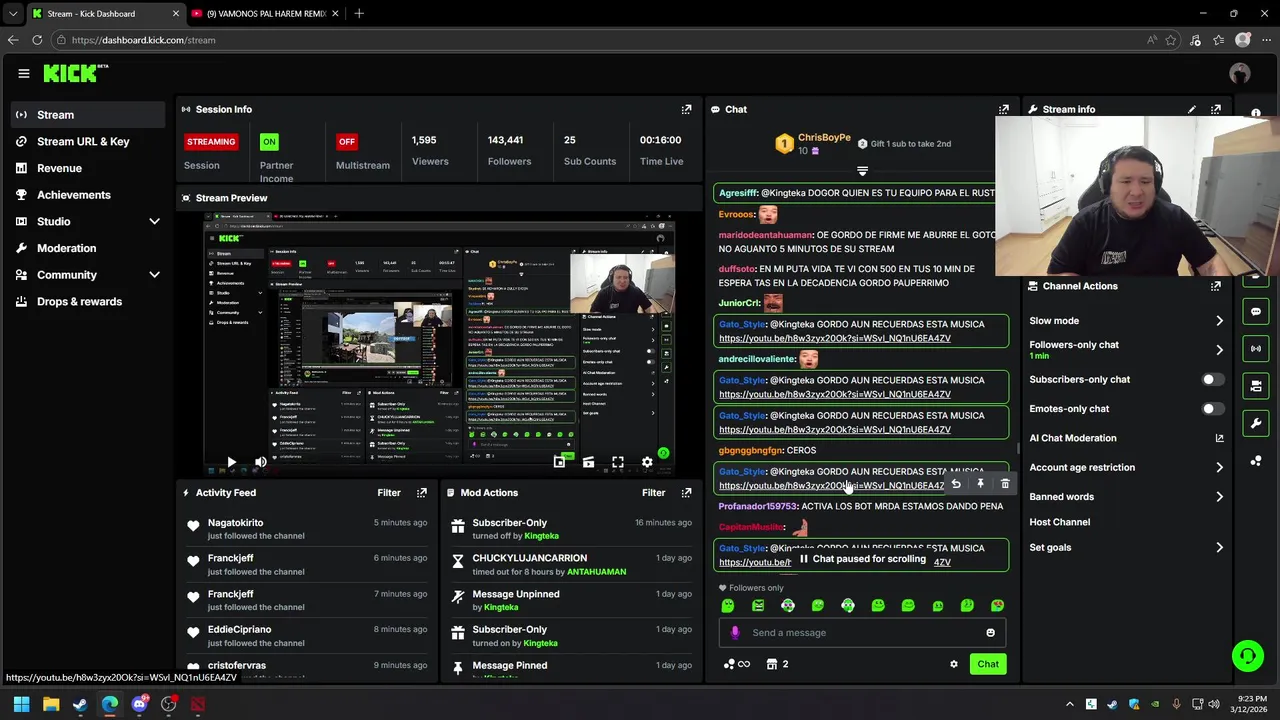Click the purple microphone icon in chat input
The image size is (1280, 720).
tap(735, 633)
